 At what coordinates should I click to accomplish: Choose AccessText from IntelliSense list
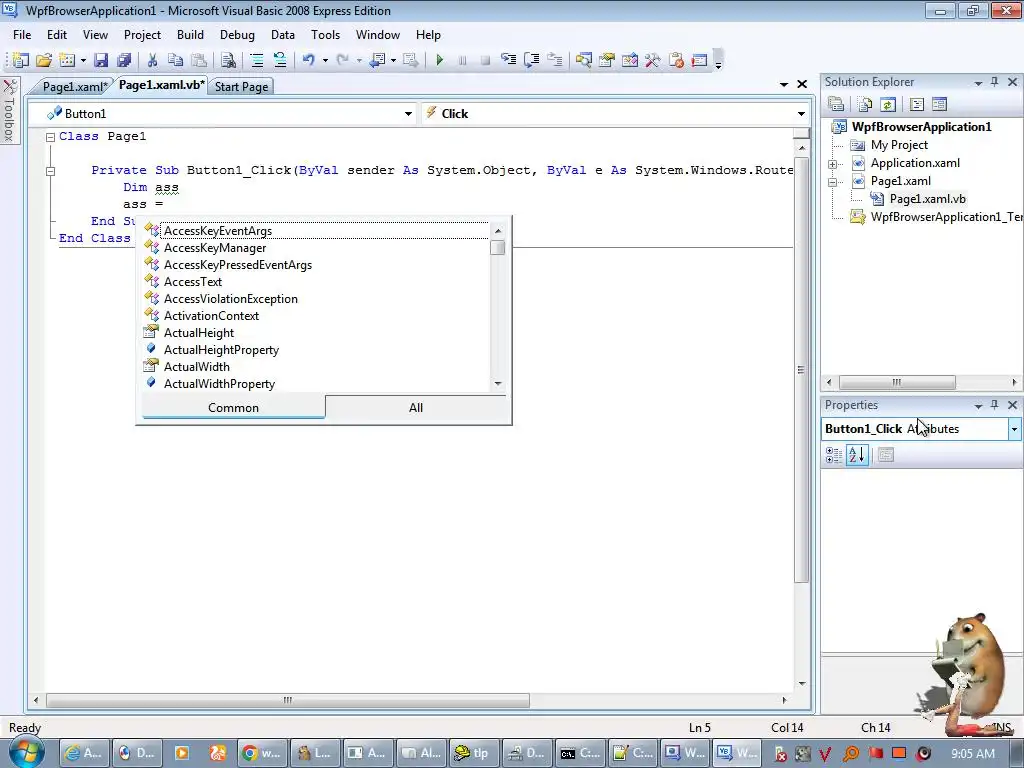[315, 282]
